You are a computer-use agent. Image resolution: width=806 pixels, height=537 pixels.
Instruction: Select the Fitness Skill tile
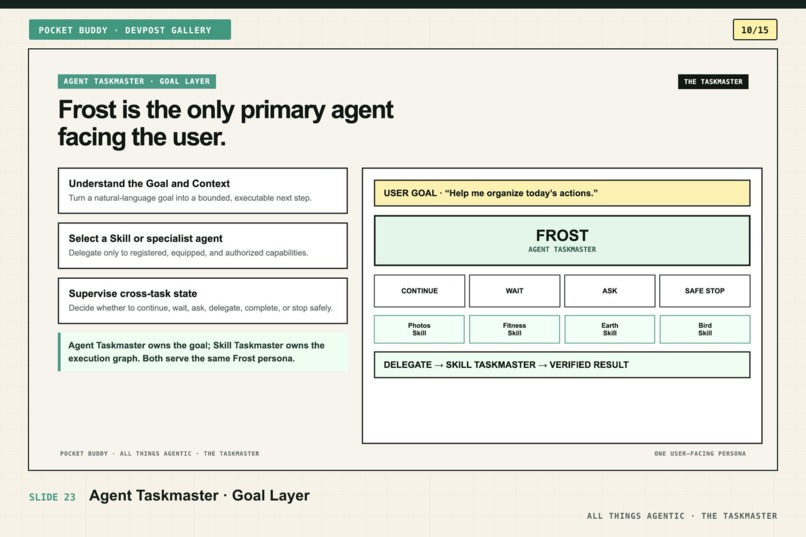[515, 329]
